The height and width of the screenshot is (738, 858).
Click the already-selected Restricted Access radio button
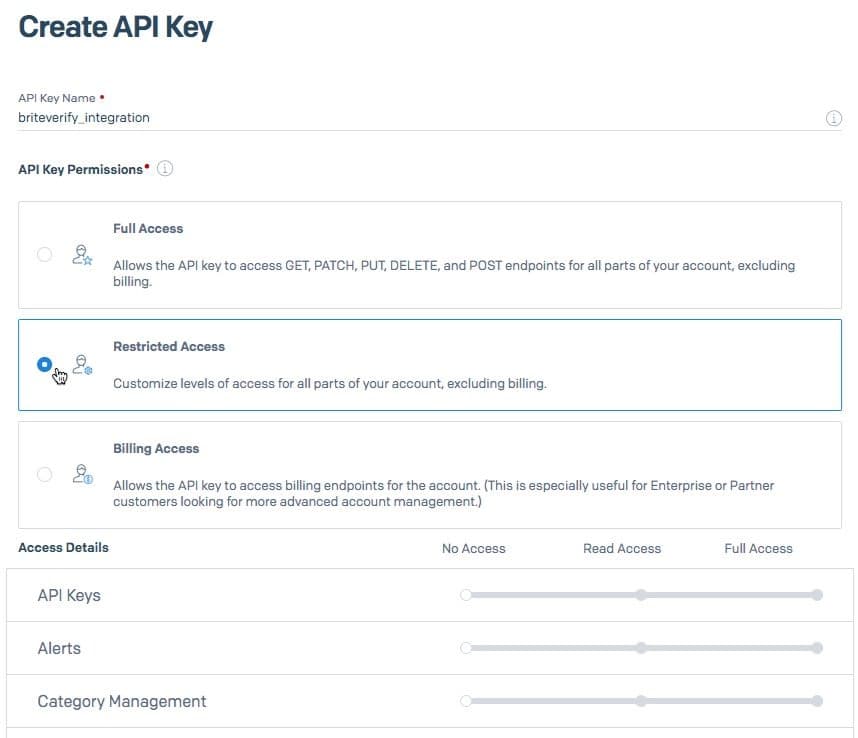[x=44, y=364]
